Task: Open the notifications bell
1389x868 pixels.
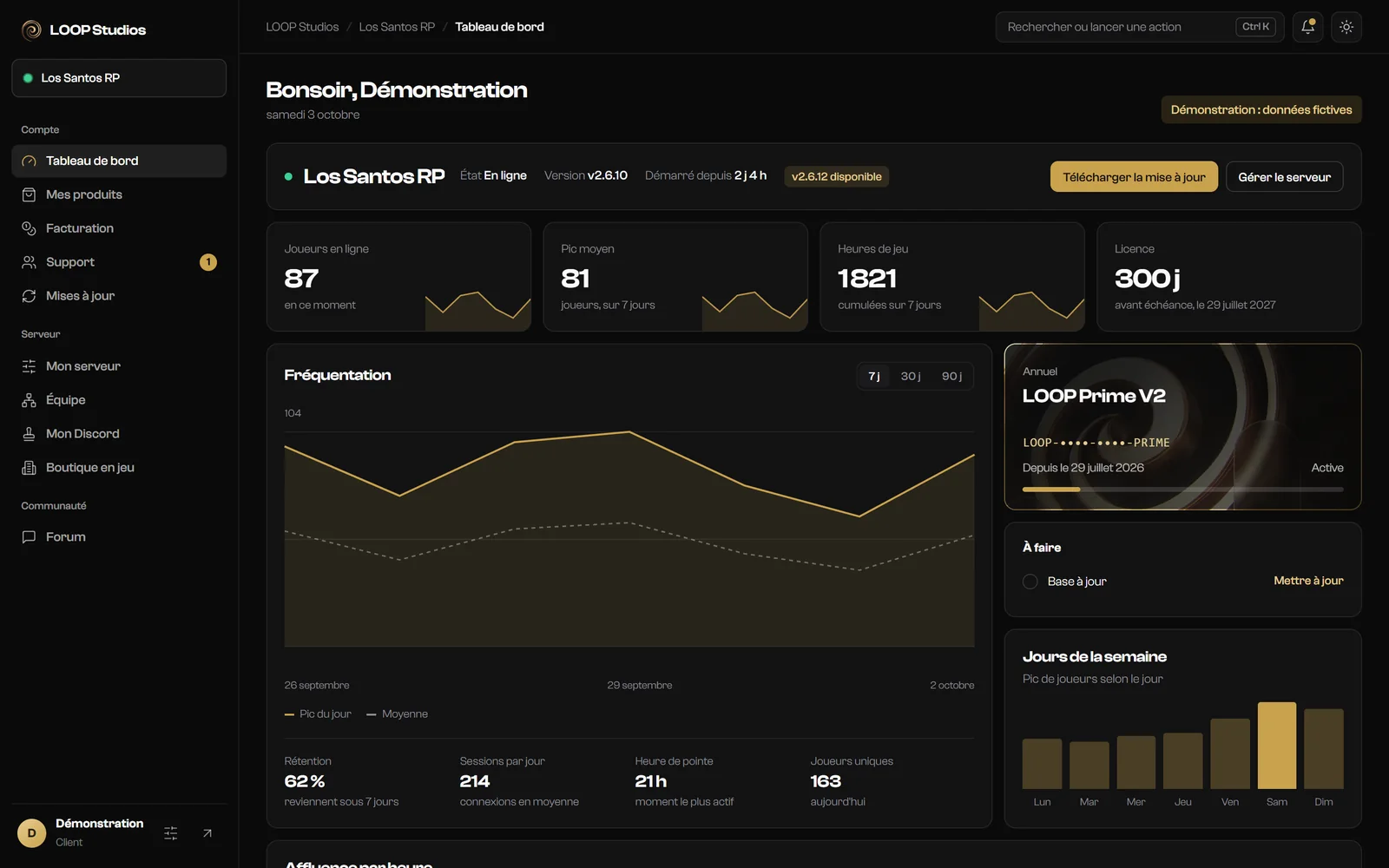Action: coord(1308,27)
